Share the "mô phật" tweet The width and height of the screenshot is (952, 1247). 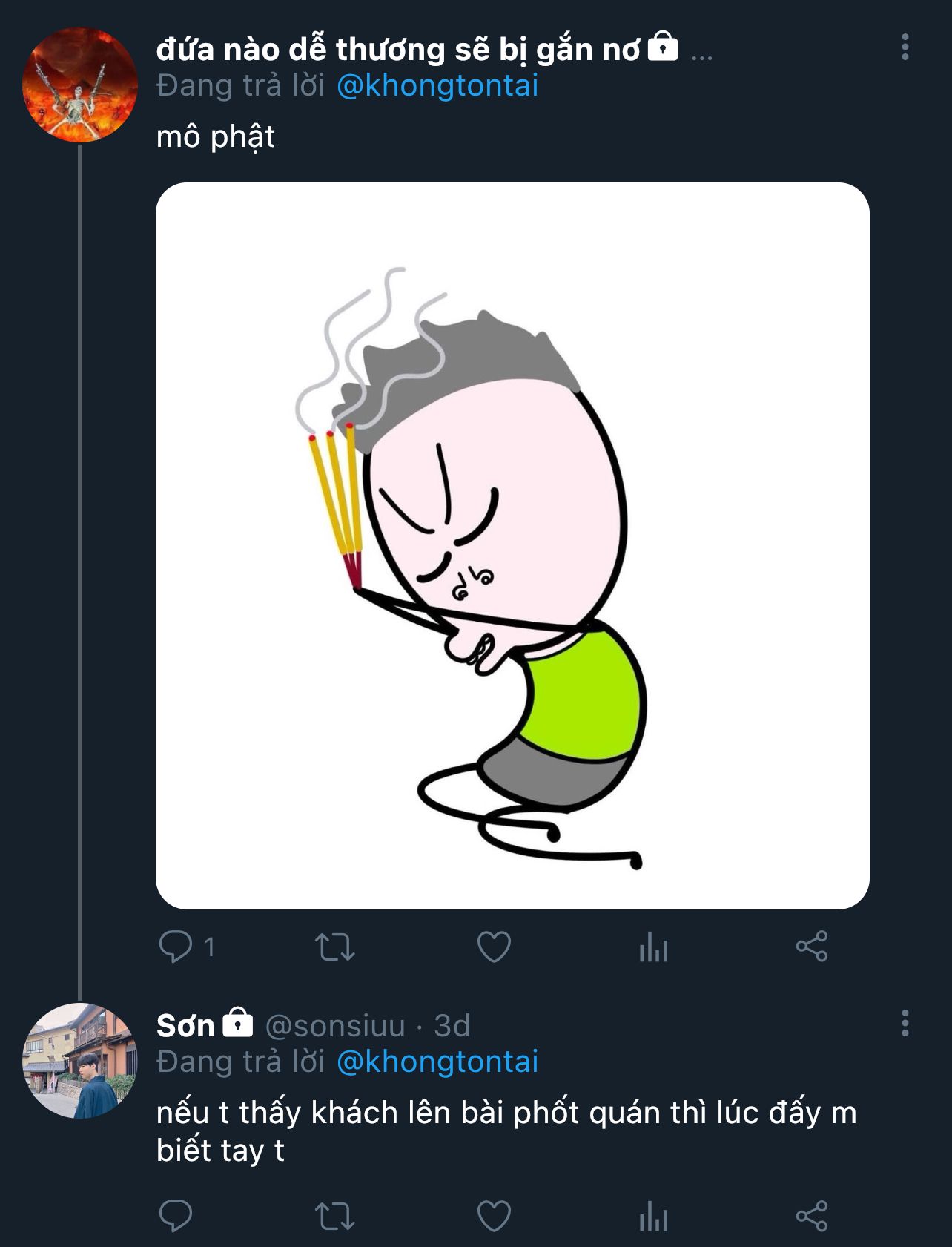click(x=812, y=947)
